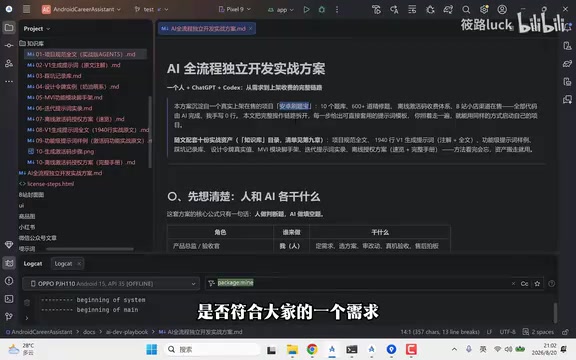The height and width of the screenshot is (360, 576).
Task: Open the 02-V1 markdown file in tree
Action: point(73,65)
